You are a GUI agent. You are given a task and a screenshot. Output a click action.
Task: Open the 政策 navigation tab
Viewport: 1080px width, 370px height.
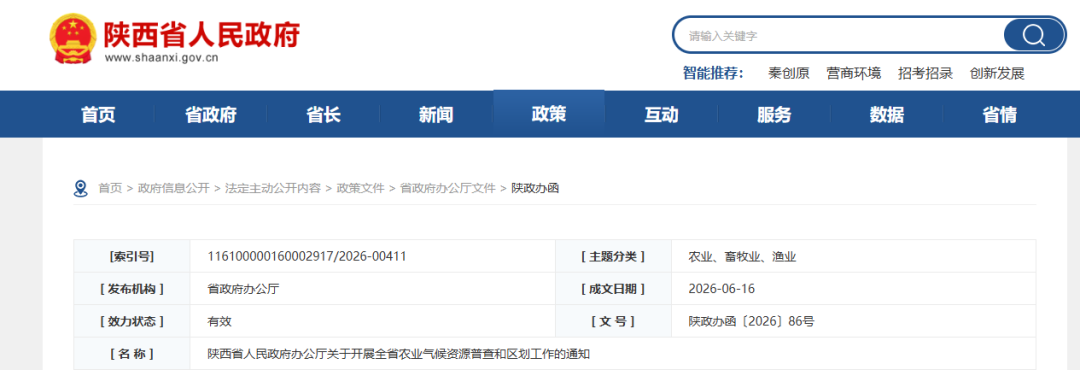(549, 114)
